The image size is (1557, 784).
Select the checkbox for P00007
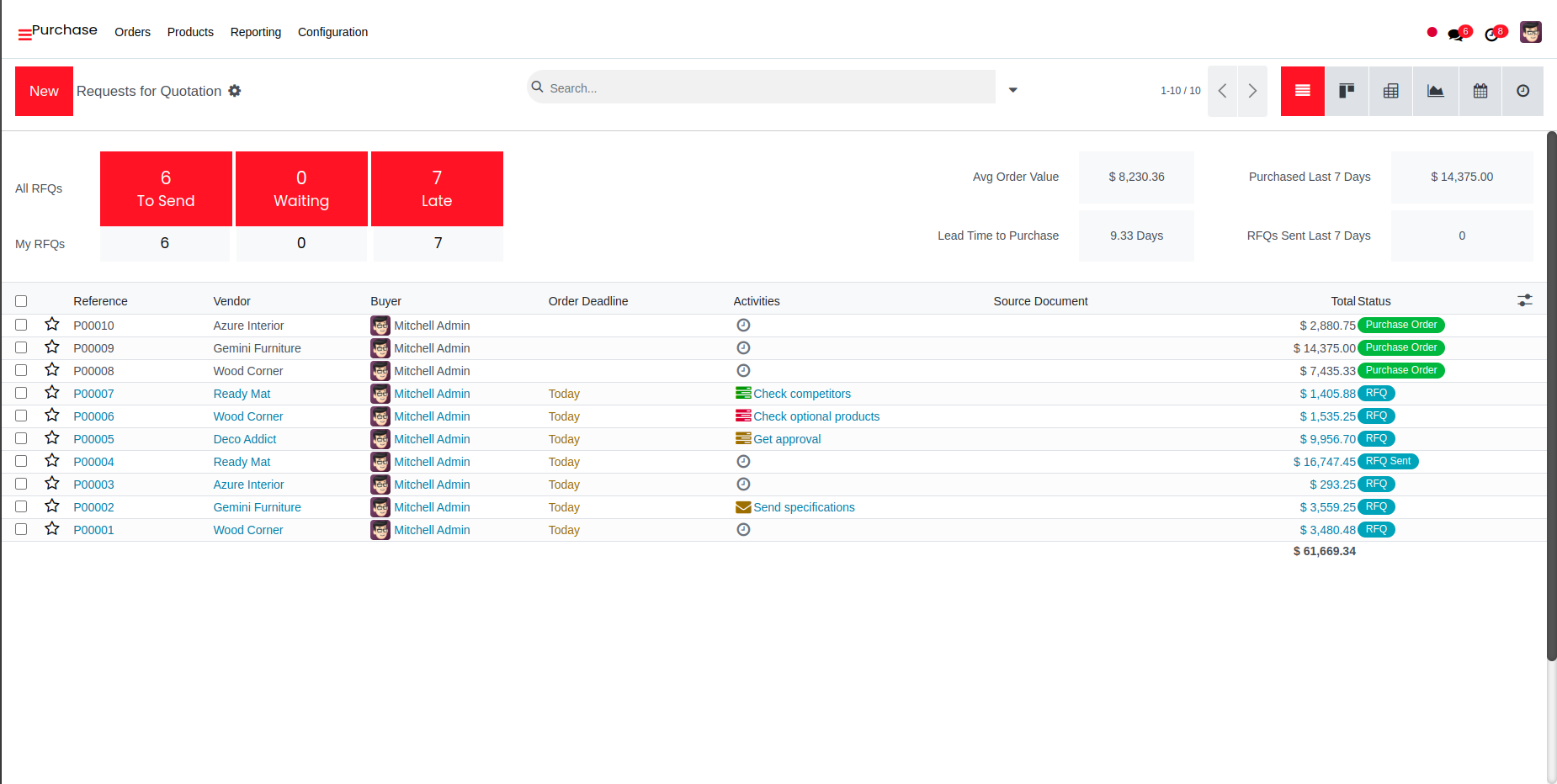21,393
